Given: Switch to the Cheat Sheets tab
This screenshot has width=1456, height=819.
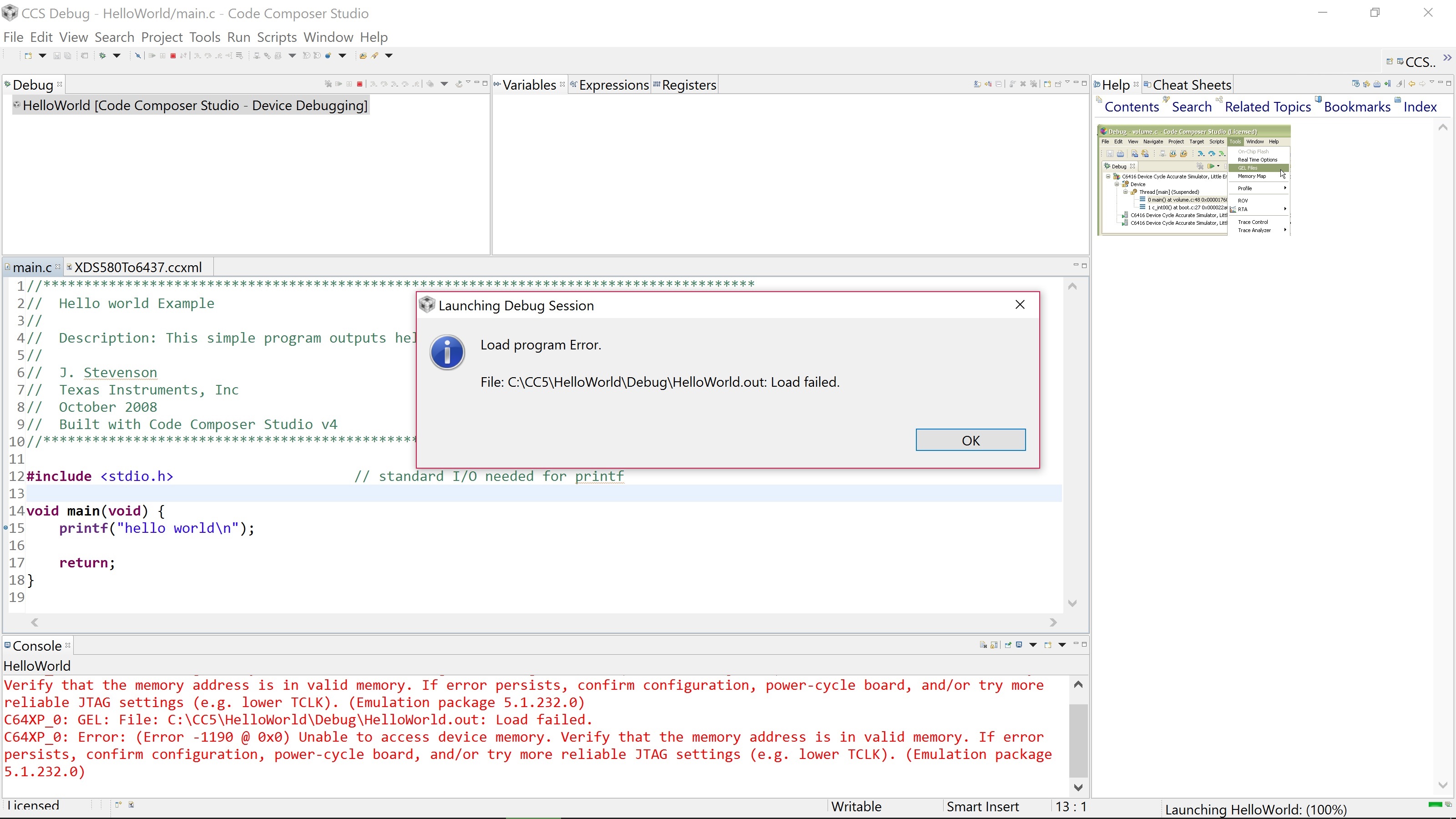Looking at the screenshot, I should tap(1188, 85).
